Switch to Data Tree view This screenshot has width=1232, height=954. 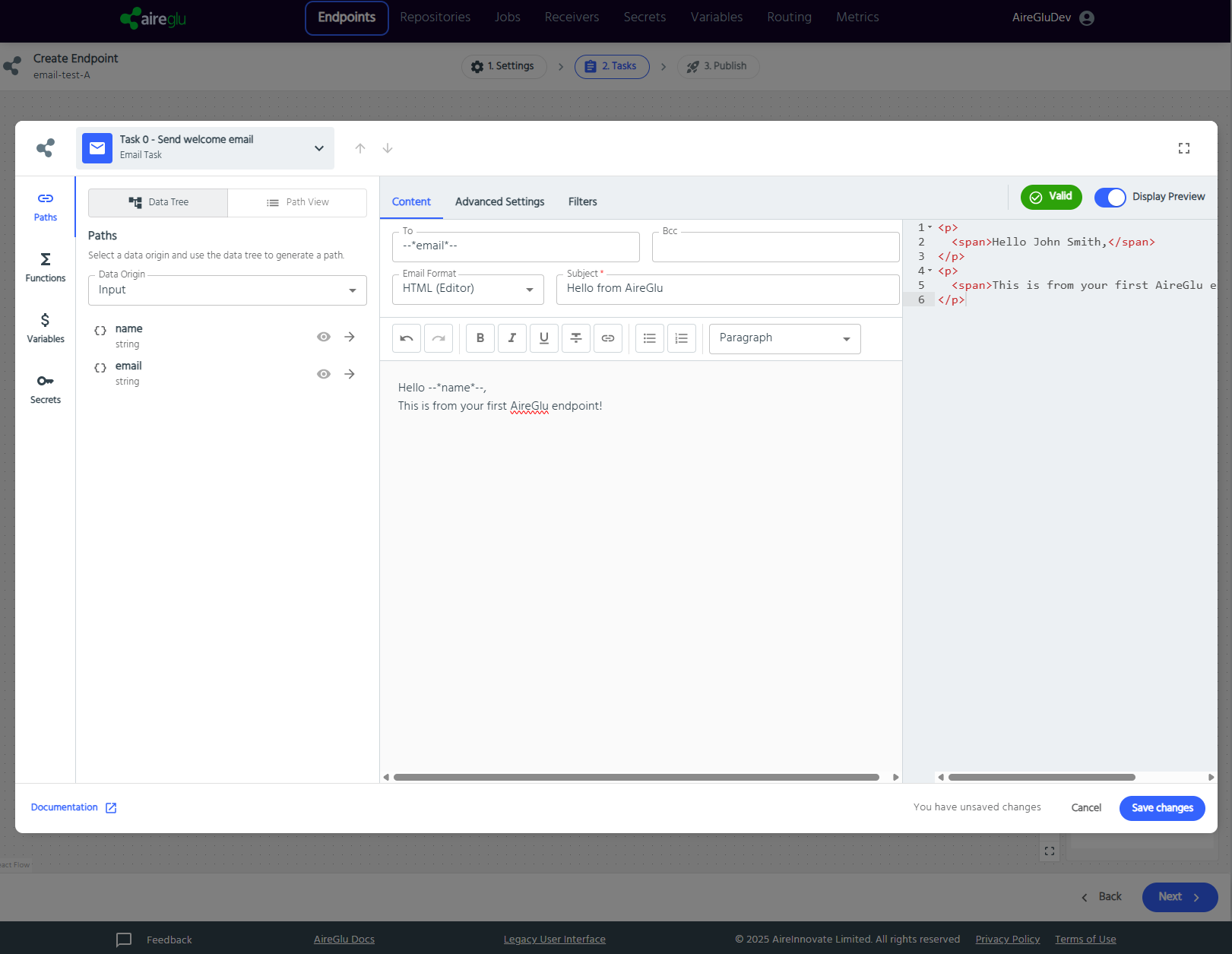pyautogui.click(x=158, y=202)
